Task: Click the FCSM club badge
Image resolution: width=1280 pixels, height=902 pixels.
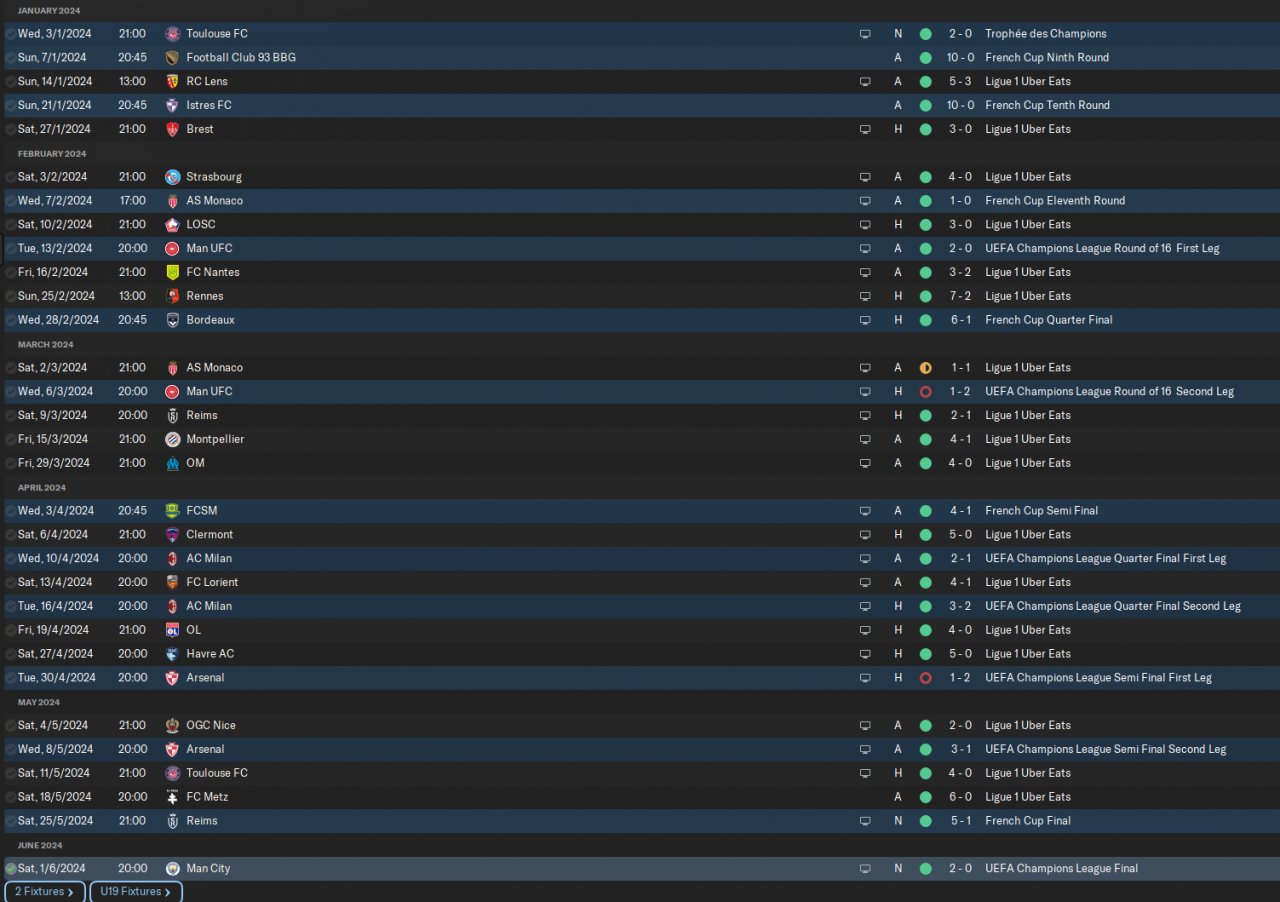Action: [x=172, y=511]
